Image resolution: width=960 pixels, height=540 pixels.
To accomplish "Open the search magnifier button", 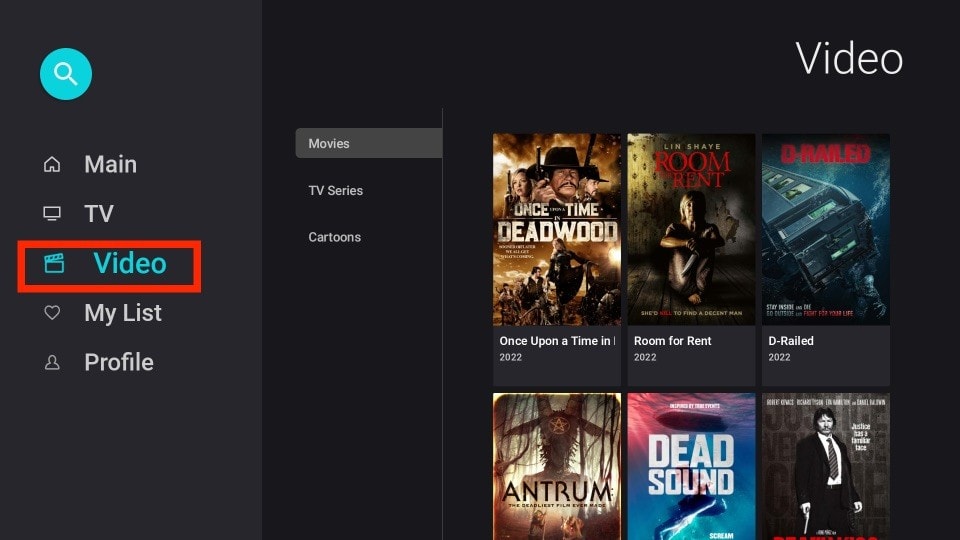I will (x=66, y=74).
